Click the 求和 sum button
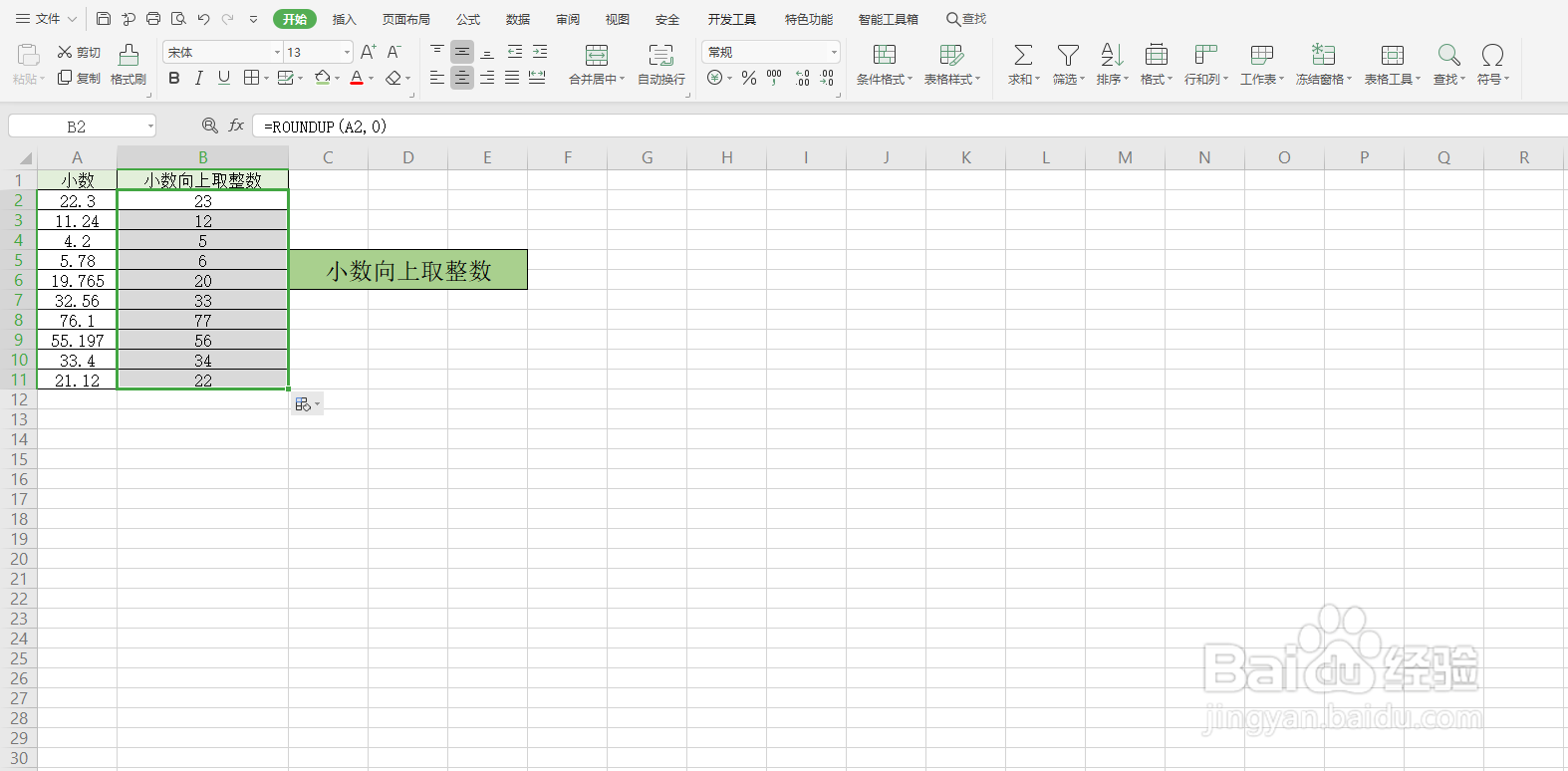The width and height of the screenshot is (1568, 771). 1023,65
